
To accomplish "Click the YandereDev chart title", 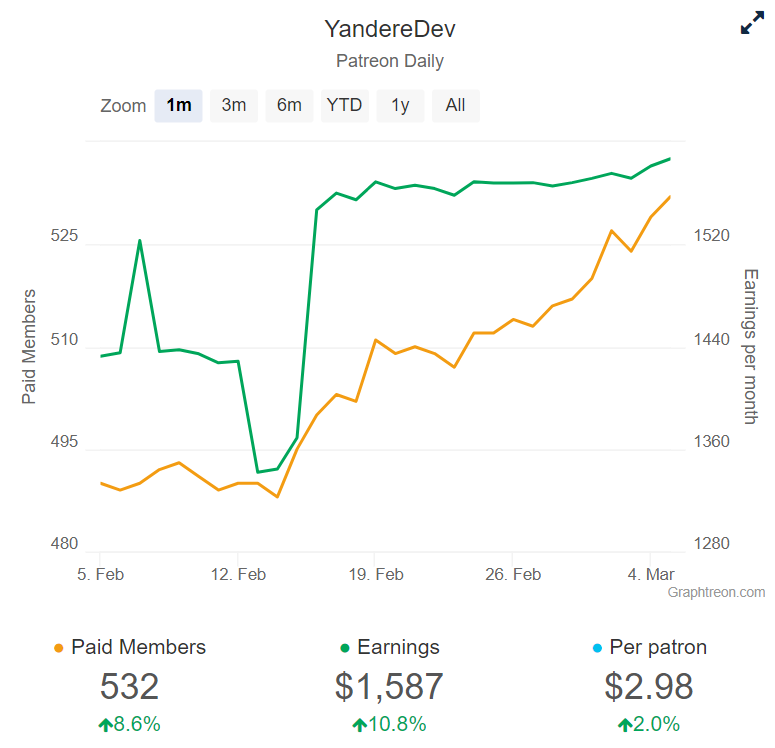I will point(389,29).
